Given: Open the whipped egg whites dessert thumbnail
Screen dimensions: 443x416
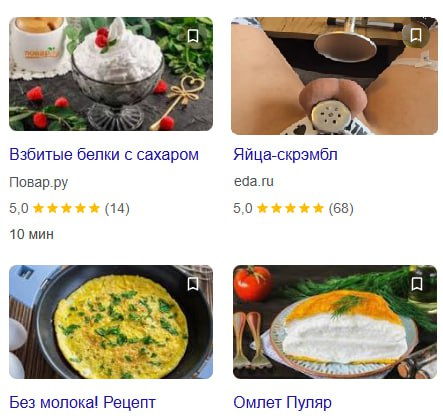Looking at the screenshot, I should (111, 74).
